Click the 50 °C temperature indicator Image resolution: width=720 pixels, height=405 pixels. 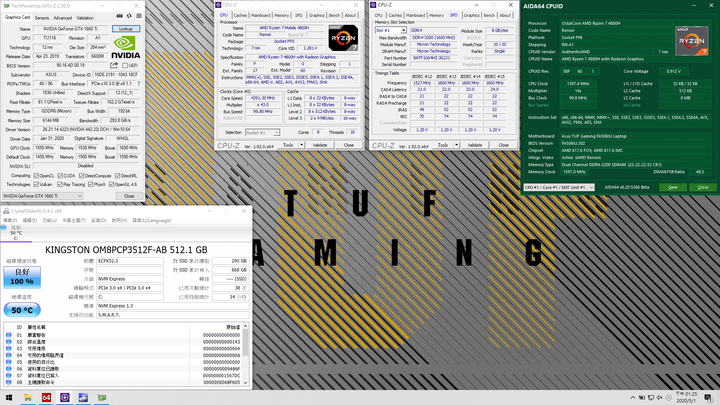(22, 310)
